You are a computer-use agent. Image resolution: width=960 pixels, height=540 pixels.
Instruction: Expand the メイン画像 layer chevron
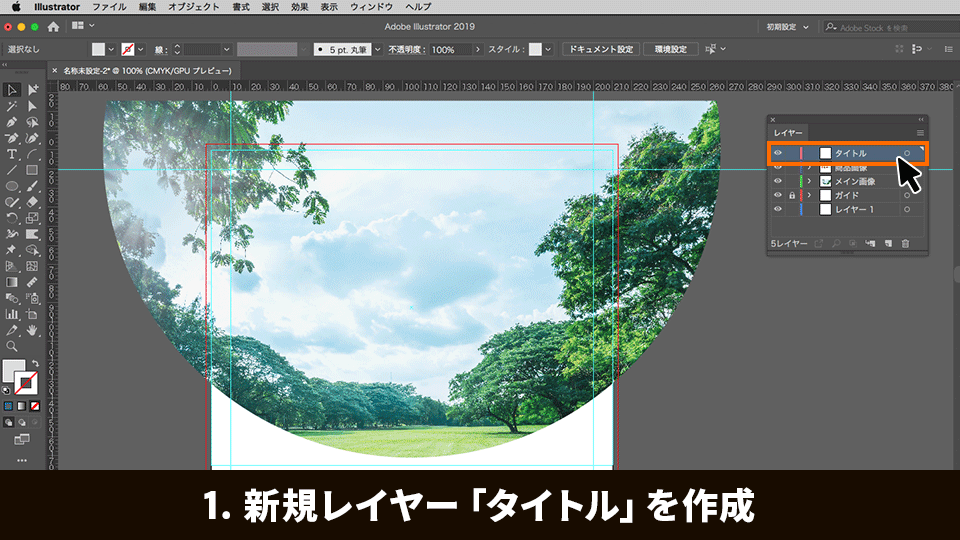809,181
